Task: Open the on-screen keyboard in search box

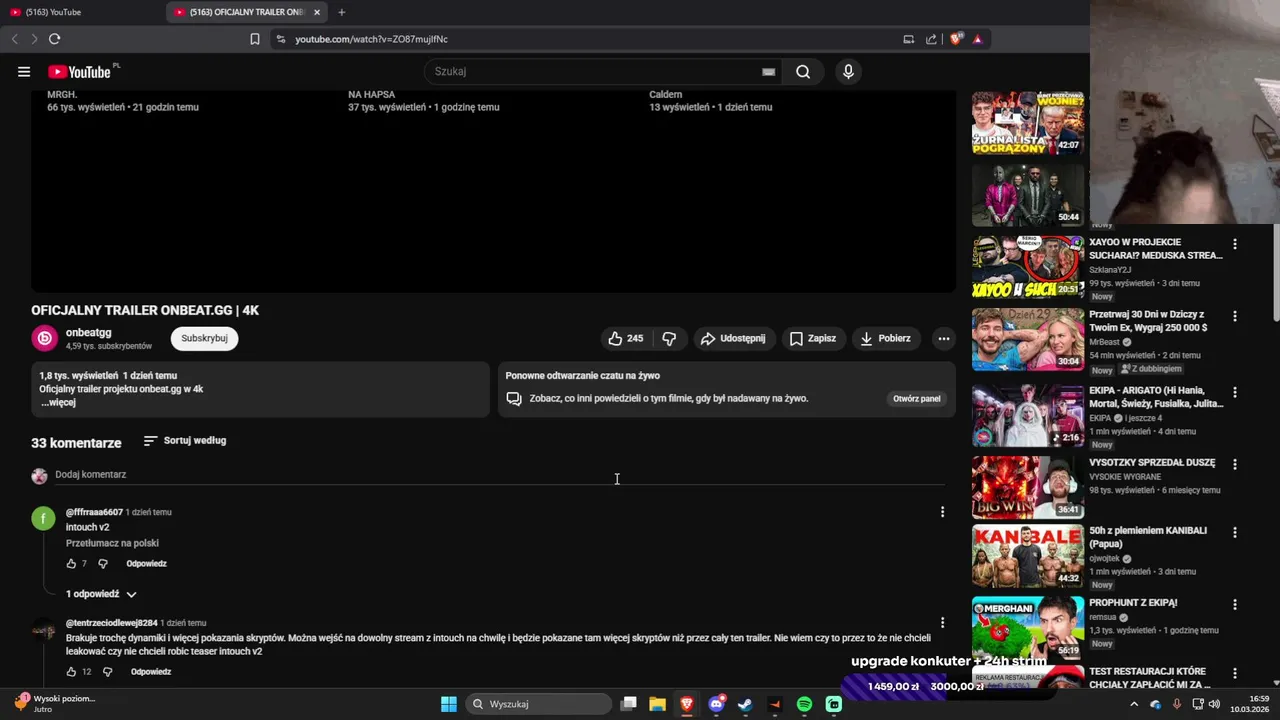Action: [x=768, y=72]
